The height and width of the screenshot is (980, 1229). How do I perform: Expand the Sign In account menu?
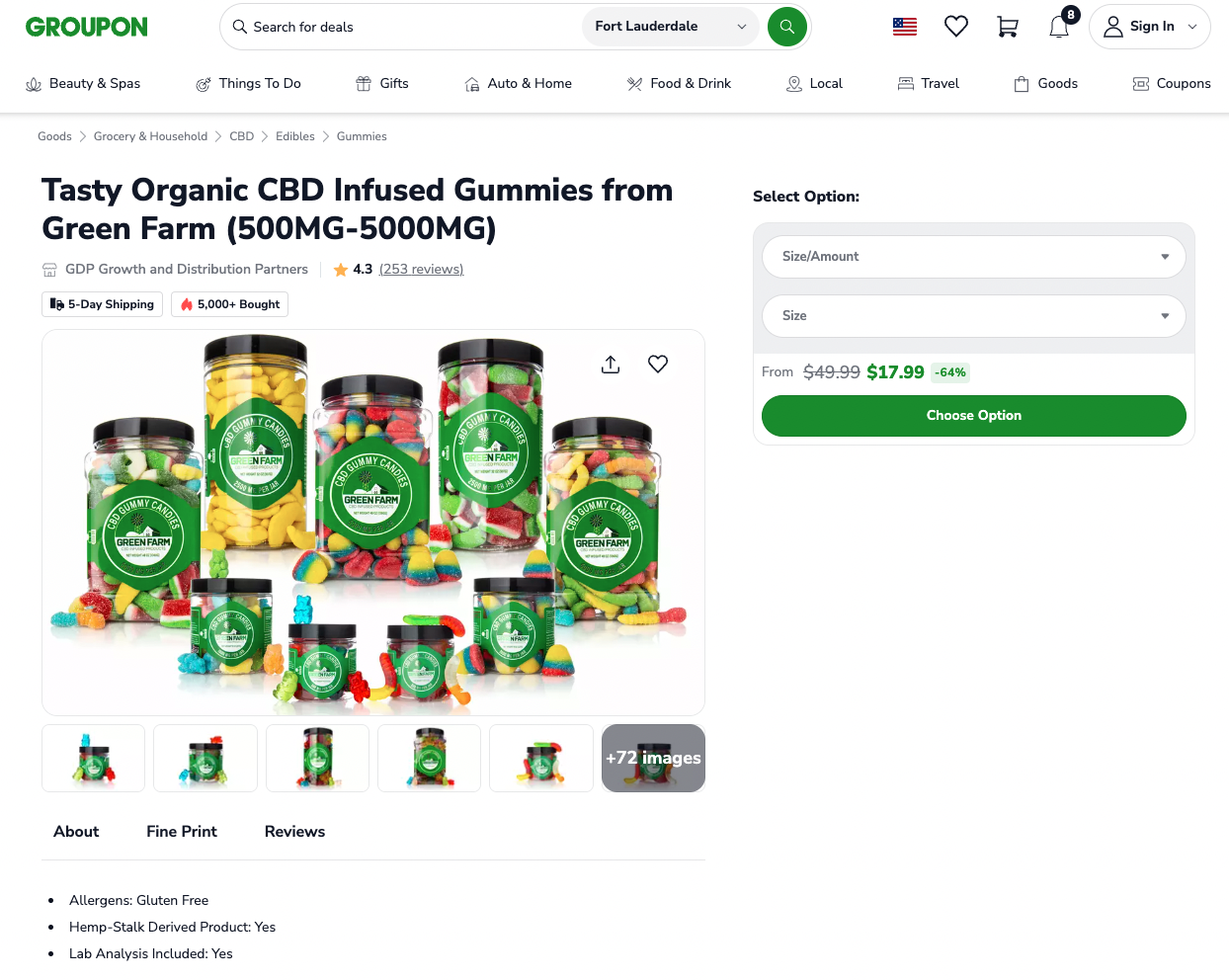[1149, 27]
